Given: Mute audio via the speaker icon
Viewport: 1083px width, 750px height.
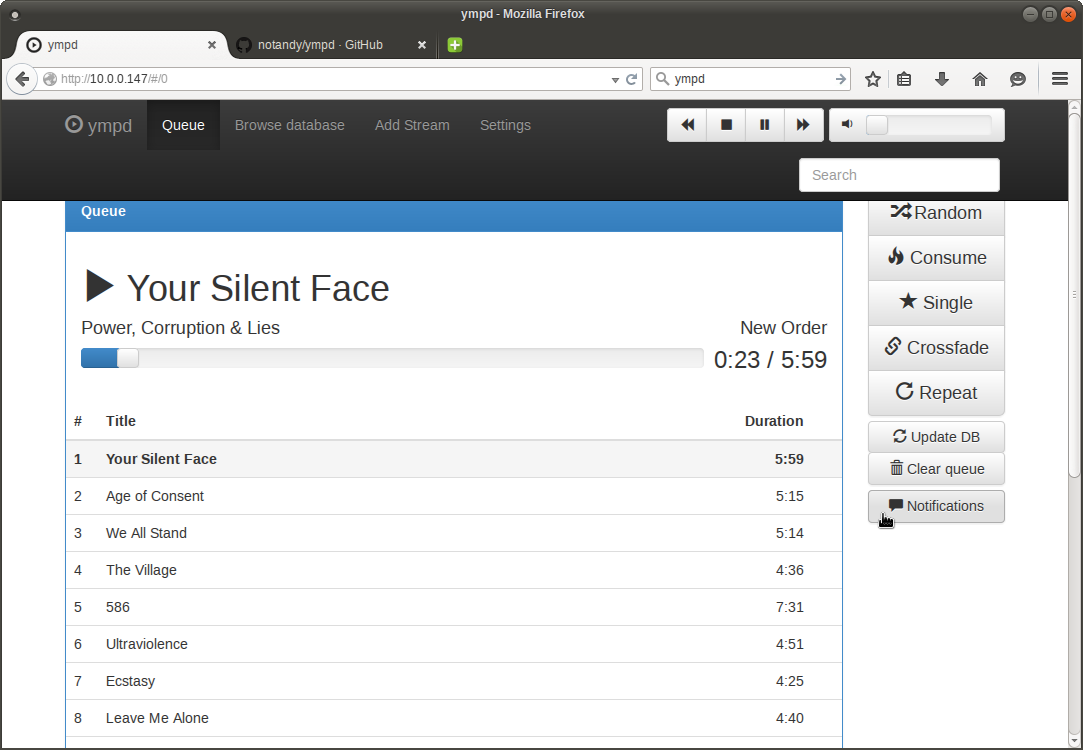Looking at the screenshot, I should coord(845,124).
